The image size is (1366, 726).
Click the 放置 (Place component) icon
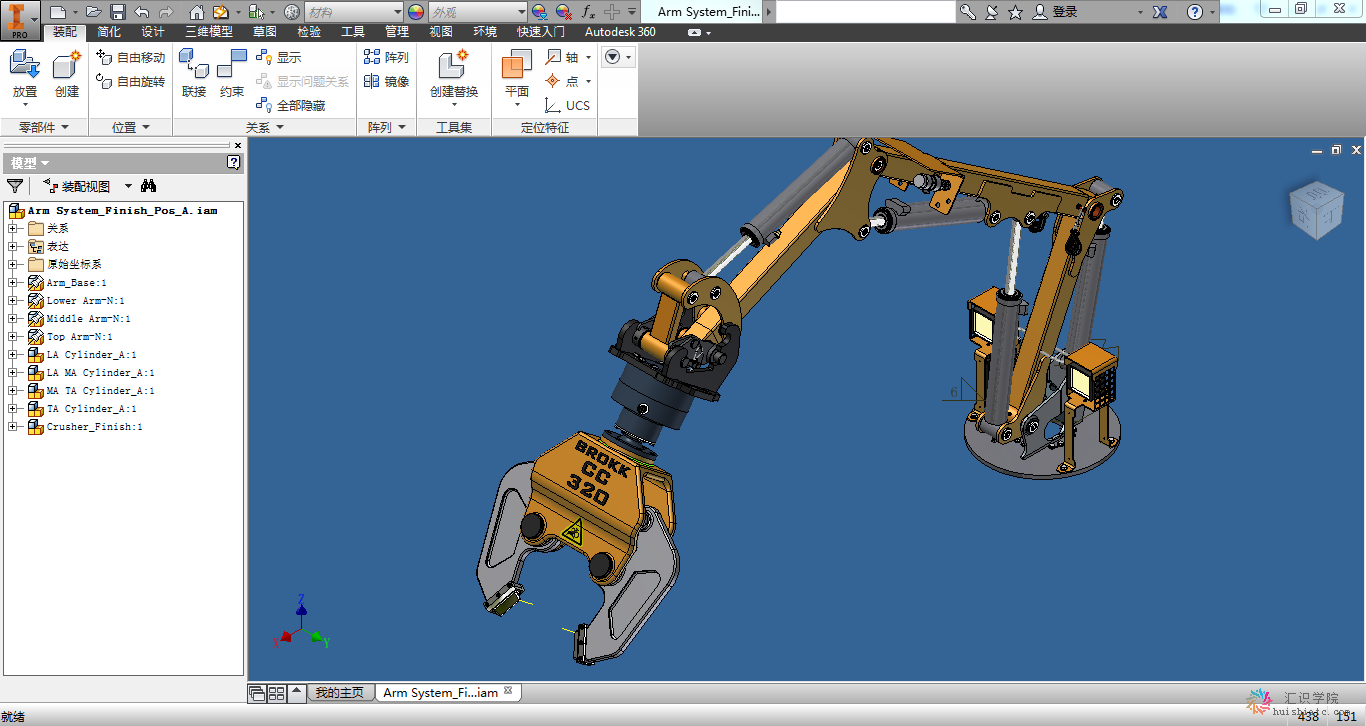(x=24, y=65)
